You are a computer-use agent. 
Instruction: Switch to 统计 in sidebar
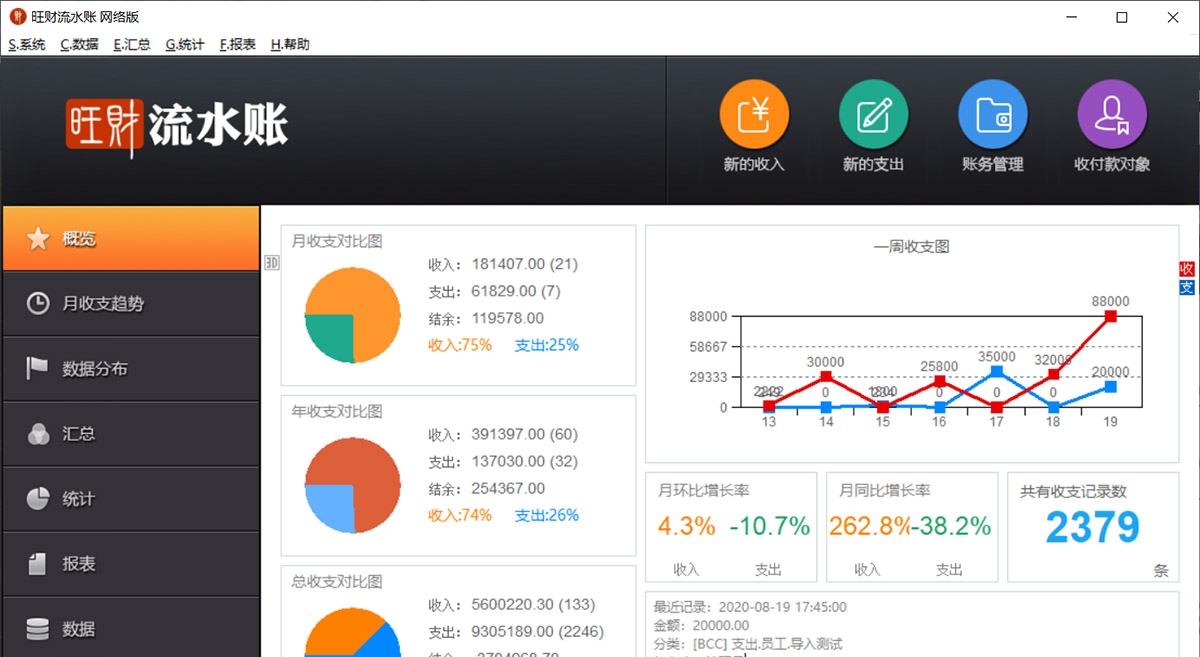point(130,499)
